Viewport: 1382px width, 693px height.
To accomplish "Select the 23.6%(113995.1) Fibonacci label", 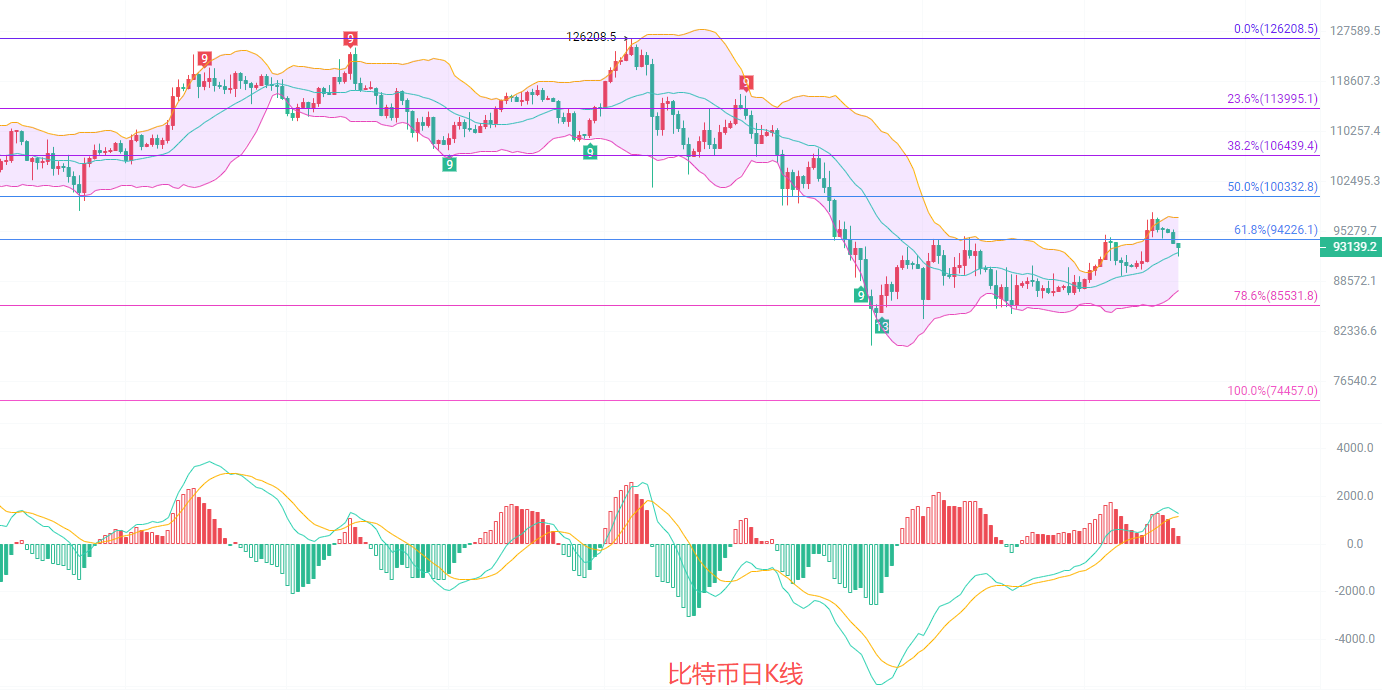I will coord(1272,99).
